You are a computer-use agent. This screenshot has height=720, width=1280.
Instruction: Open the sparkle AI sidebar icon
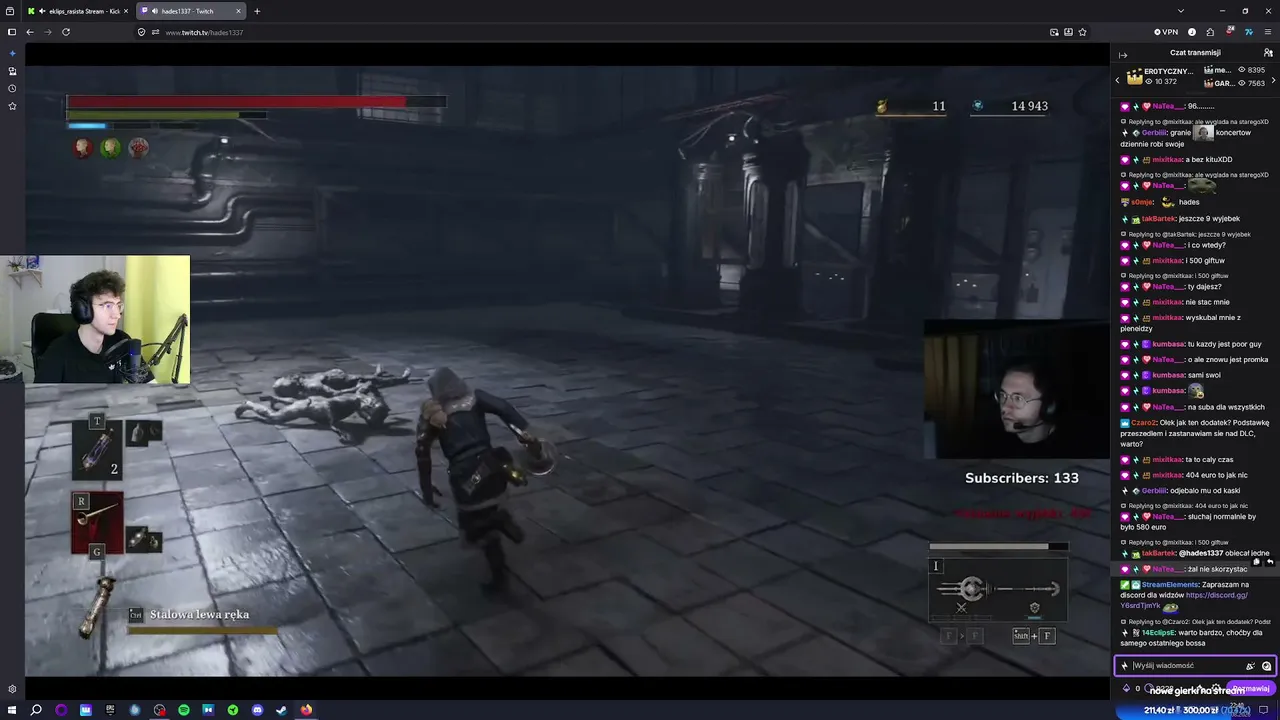point(12,53)
